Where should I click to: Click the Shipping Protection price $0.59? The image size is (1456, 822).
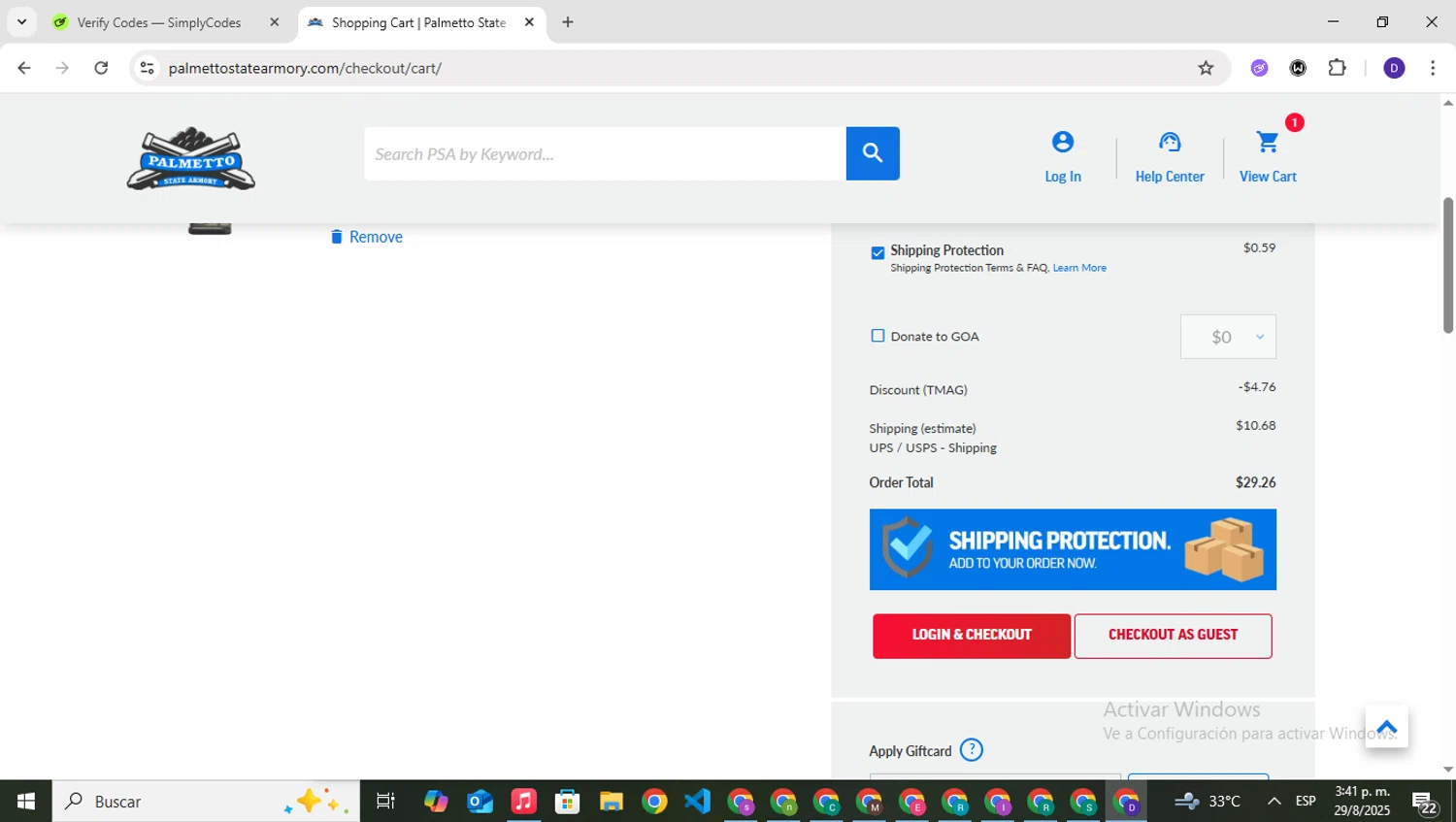(1260, 247)
